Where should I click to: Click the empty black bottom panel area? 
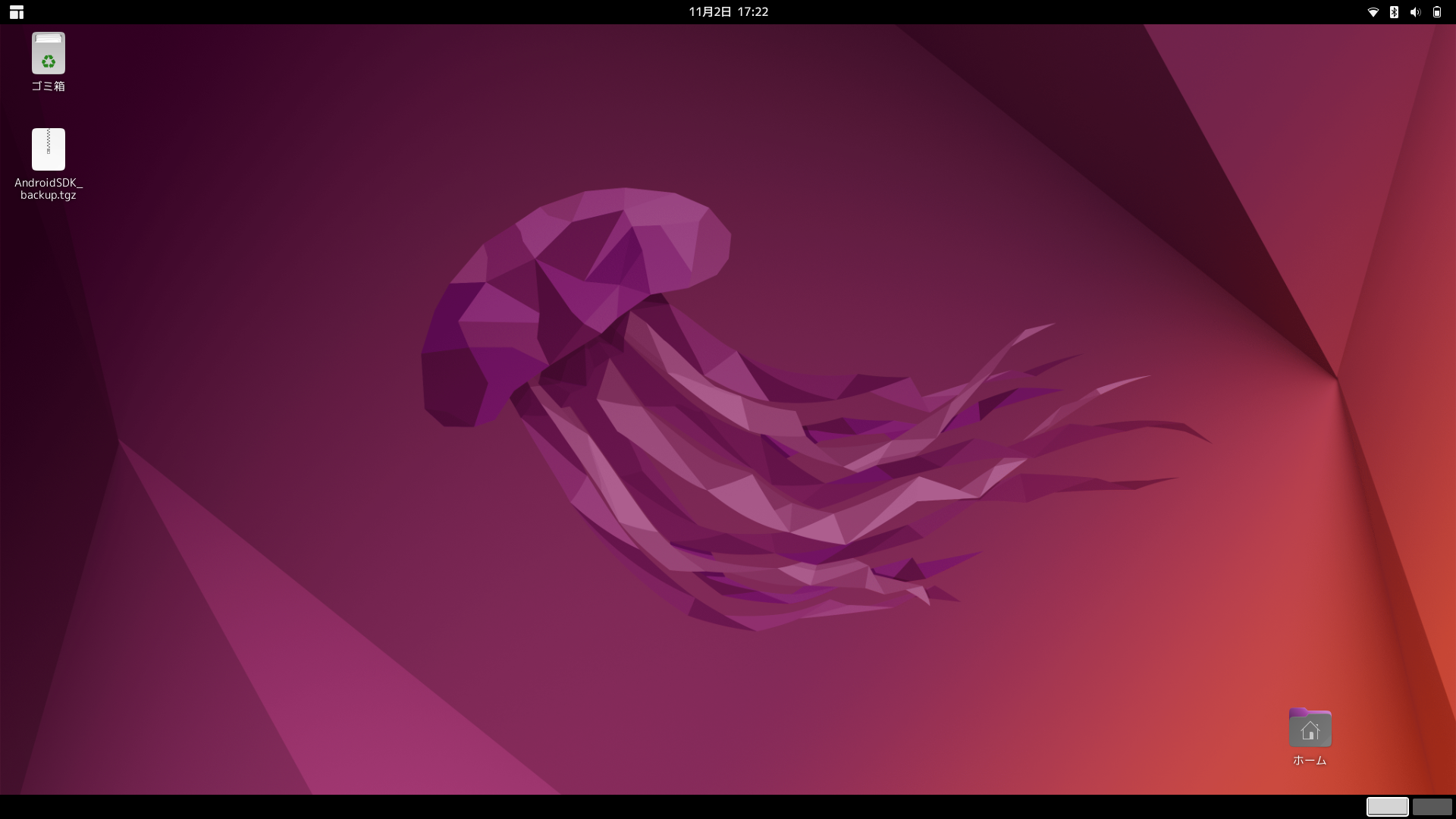pyautogui.click(x=682, y=807)
